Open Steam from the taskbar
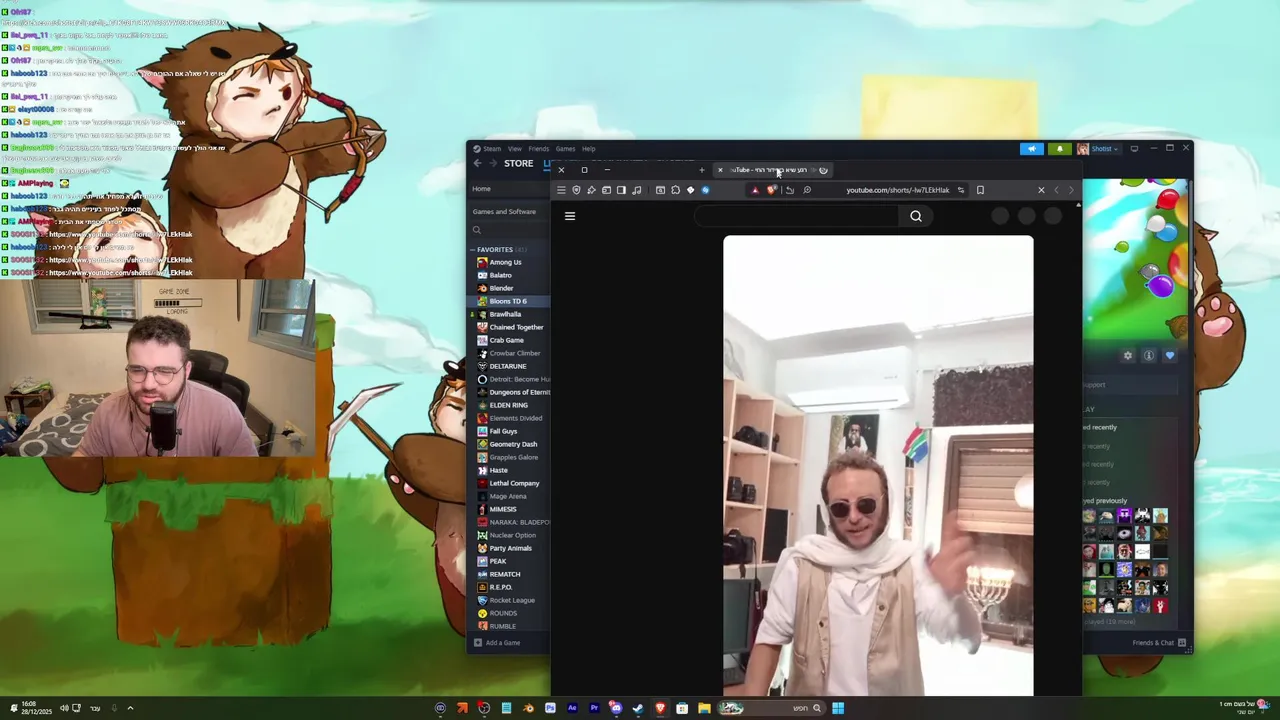The image size is (1280, 720). [638, 708]
